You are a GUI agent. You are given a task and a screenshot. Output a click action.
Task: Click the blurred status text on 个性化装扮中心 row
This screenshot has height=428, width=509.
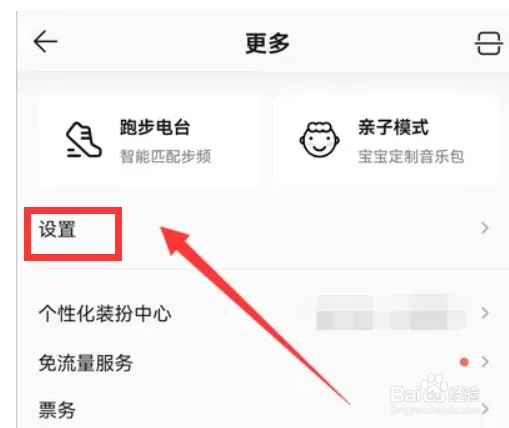(392, 312)
